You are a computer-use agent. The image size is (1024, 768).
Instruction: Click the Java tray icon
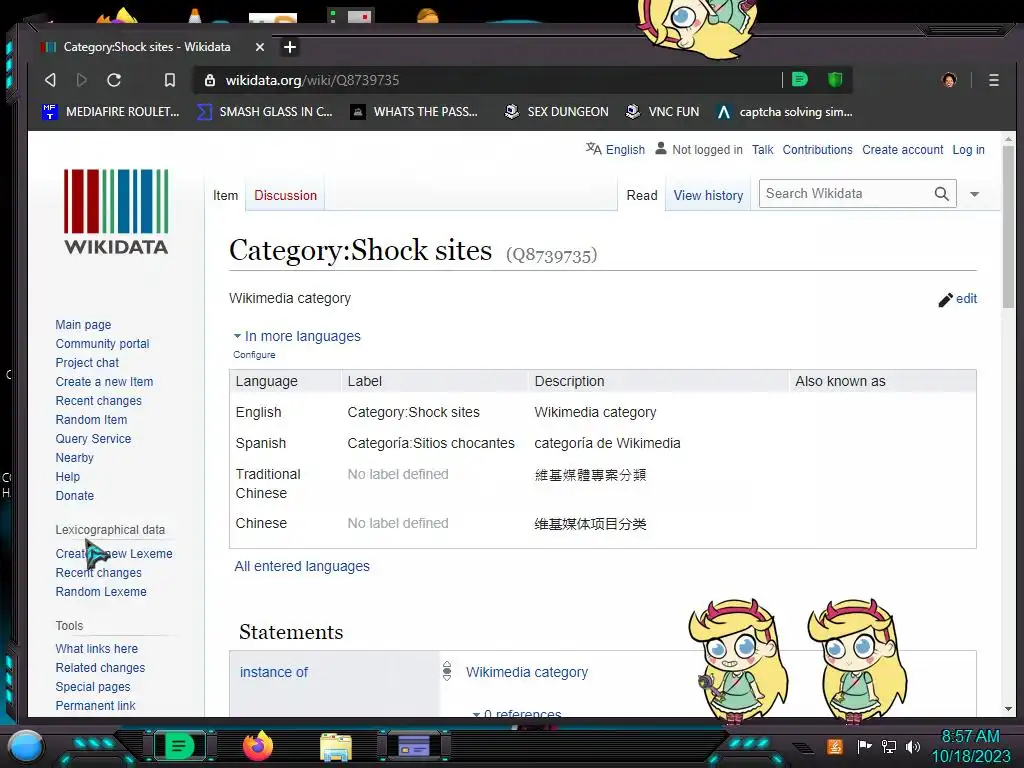(835, 746)
